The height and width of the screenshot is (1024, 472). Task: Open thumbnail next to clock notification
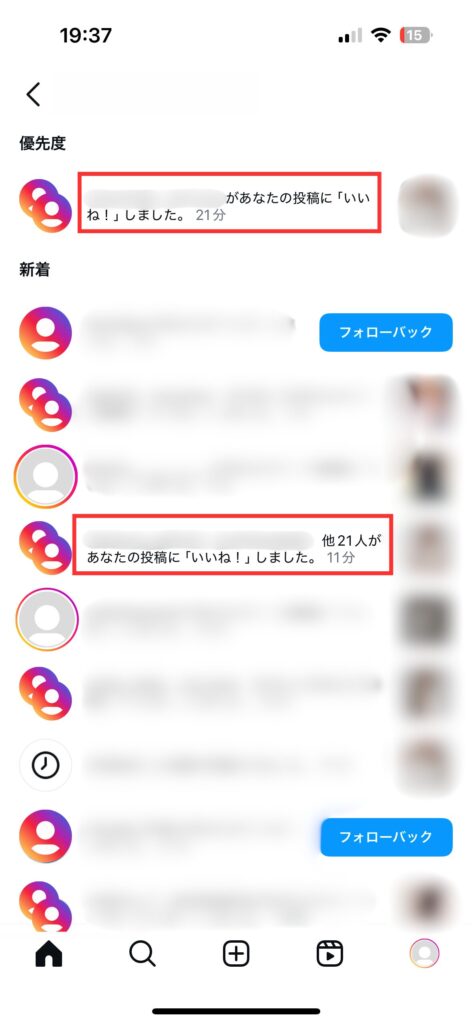click(x=428, y=764)
